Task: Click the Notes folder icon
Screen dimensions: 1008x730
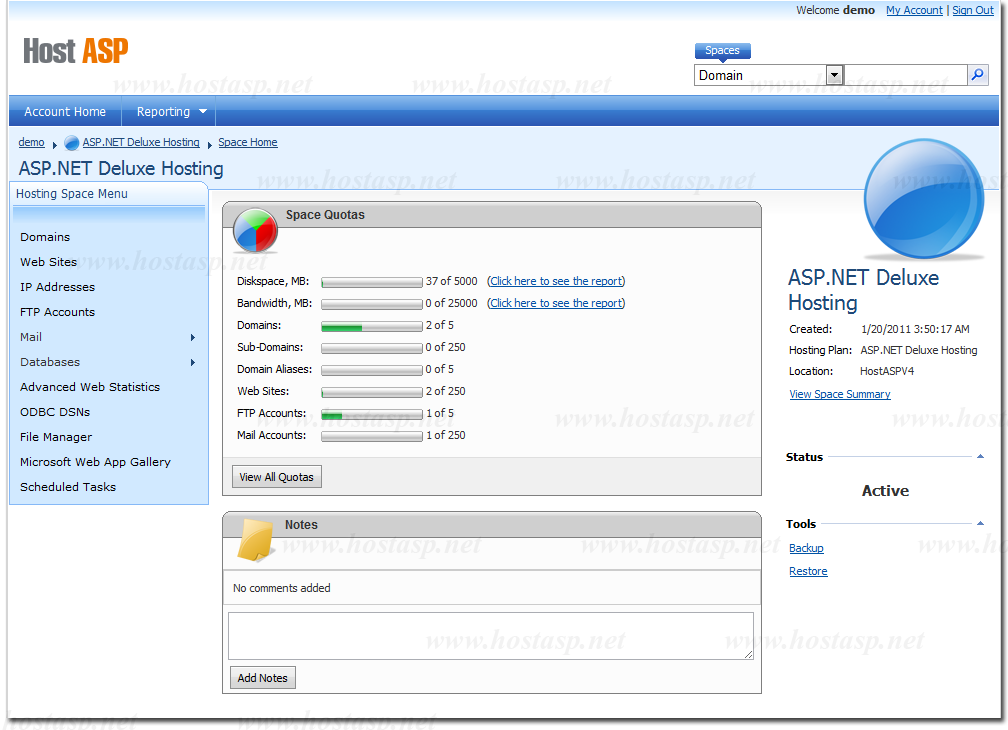Action: click(255, 540)
